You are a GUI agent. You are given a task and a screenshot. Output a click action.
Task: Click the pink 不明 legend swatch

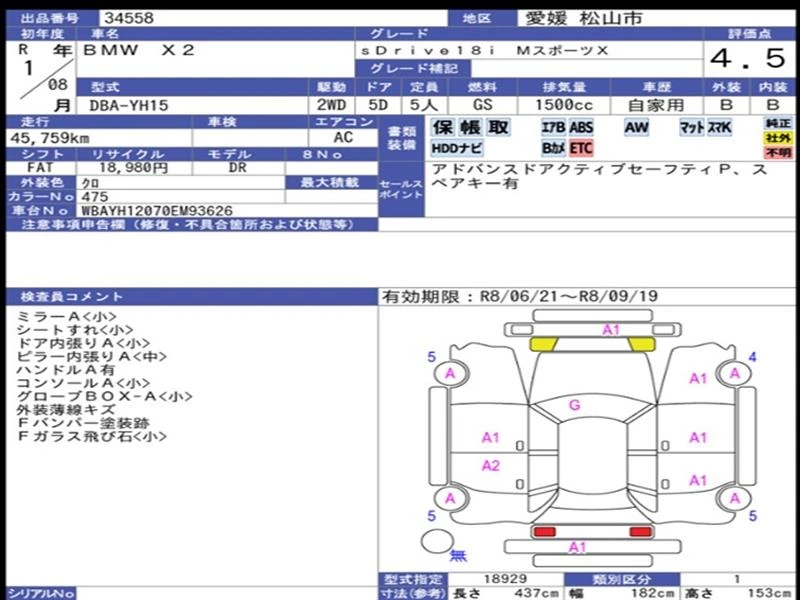(x=778, y=152)
